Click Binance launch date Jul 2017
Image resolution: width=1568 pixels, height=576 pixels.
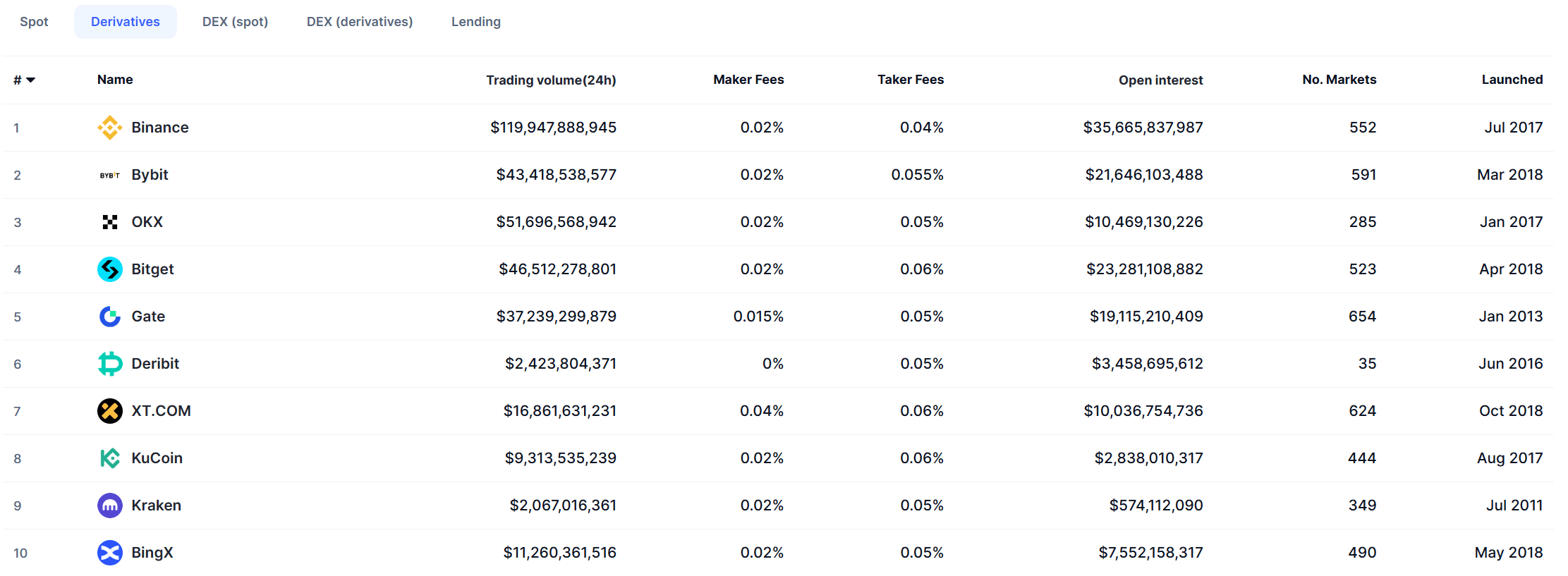(x=1513, y=128)
